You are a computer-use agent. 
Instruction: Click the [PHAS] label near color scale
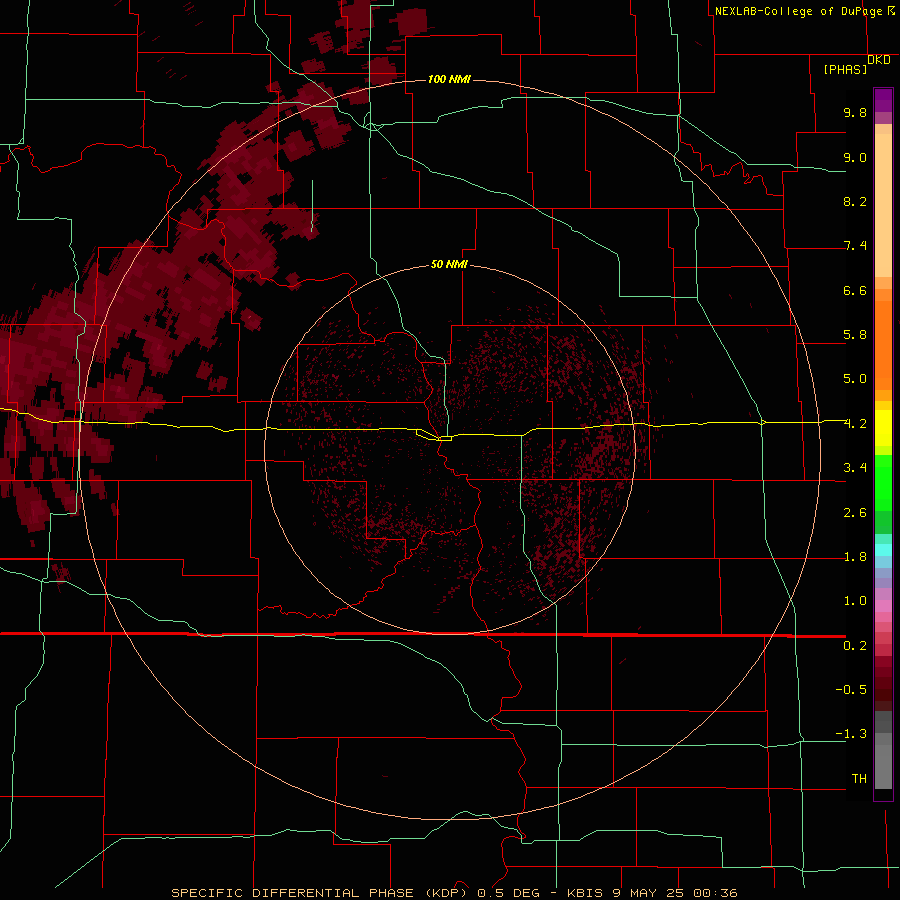pyautogui.click(x=845, y=70)
